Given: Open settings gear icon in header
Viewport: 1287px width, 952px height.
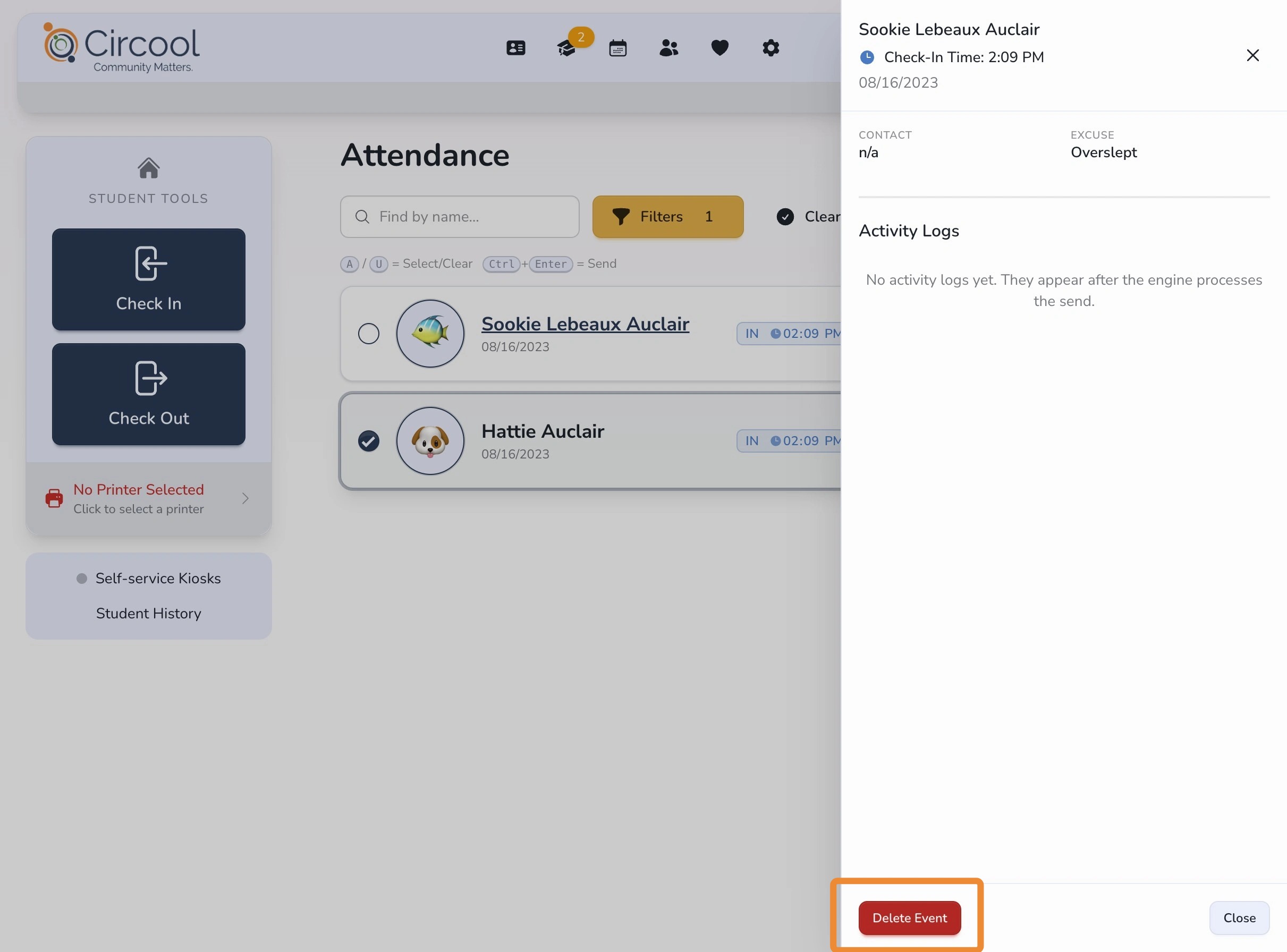Looking at the screenshot, I should (x=770, y=48).
